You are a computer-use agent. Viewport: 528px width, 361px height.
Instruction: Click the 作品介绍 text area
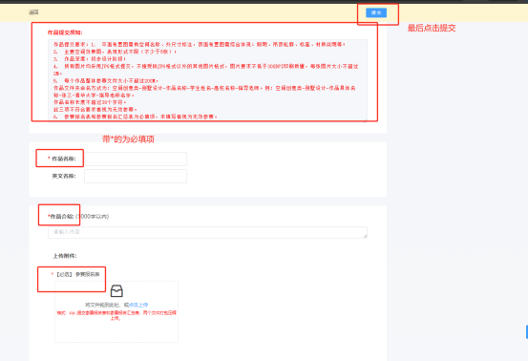point(208,232)
